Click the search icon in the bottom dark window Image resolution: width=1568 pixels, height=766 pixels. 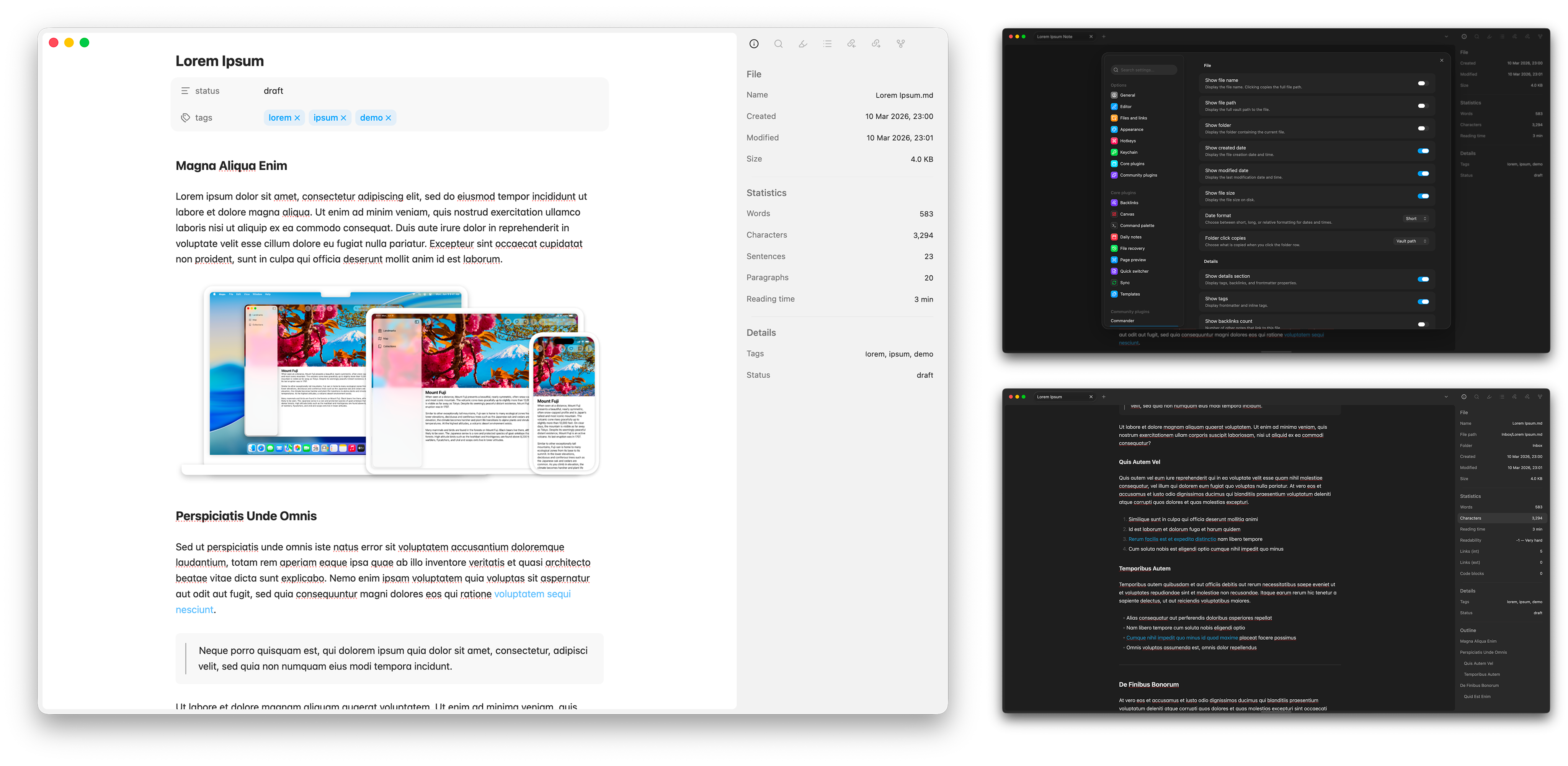point(1476,396)
